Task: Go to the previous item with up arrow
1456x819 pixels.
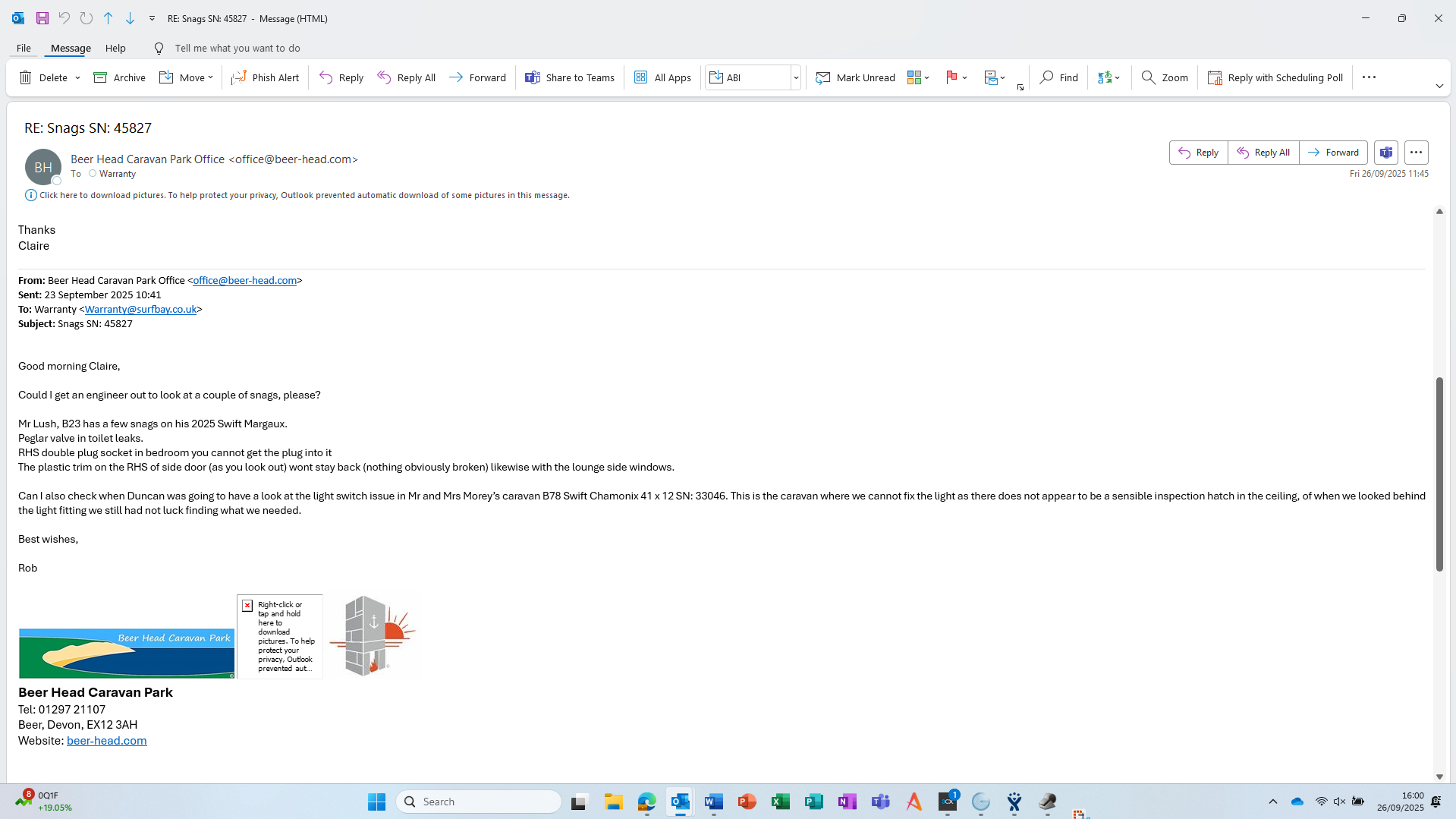Action: pos(108,18)
